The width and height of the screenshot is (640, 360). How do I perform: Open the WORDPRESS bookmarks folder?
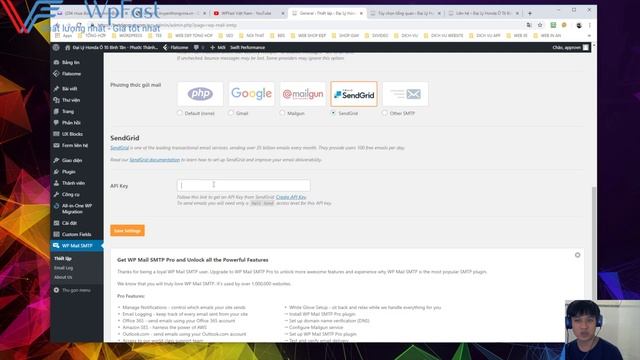127,36
